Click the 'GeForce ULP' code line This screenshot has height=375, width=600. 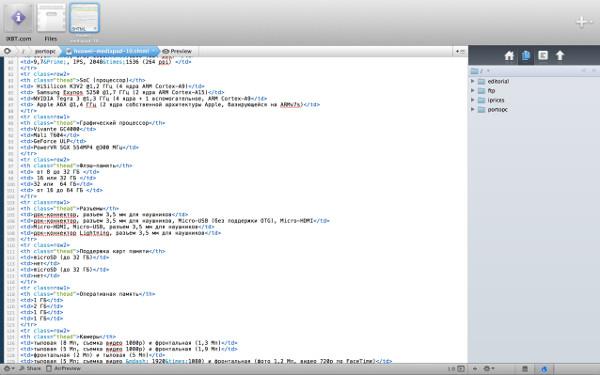(53, 141)
